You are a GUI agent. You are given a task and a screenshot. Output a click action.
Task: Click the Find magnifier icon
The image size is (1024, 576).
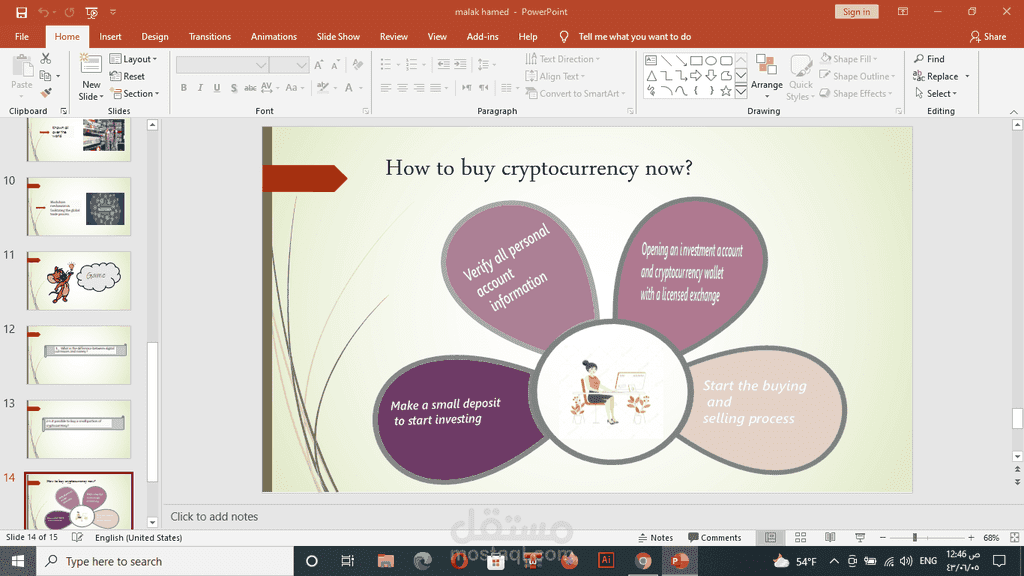click(x=919, y=59)
